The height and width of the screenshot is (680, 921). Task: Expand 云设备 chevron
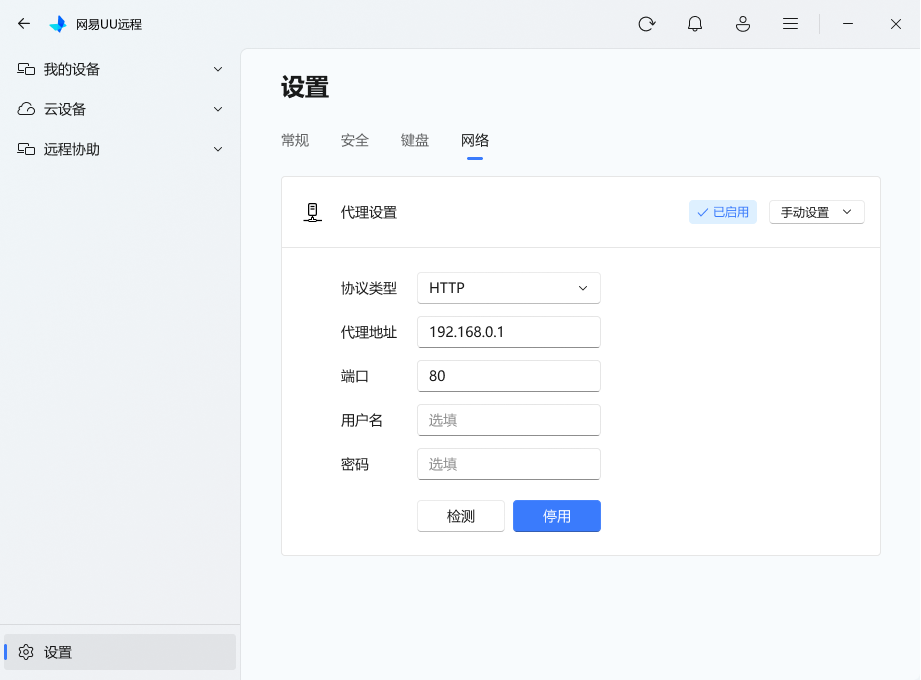click(218, 109)
